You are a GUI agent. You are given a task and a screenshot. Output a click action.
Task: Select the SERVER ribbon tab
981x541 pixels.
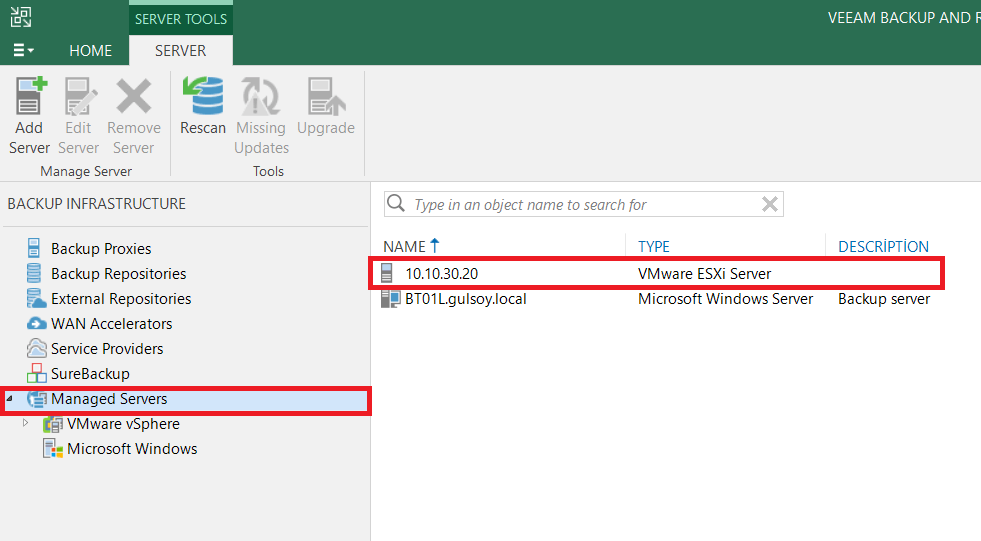[180, 50]
